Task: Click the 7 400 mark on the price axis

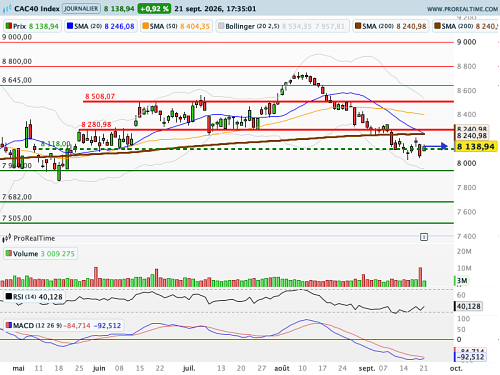Action: (x=466, y=236)
